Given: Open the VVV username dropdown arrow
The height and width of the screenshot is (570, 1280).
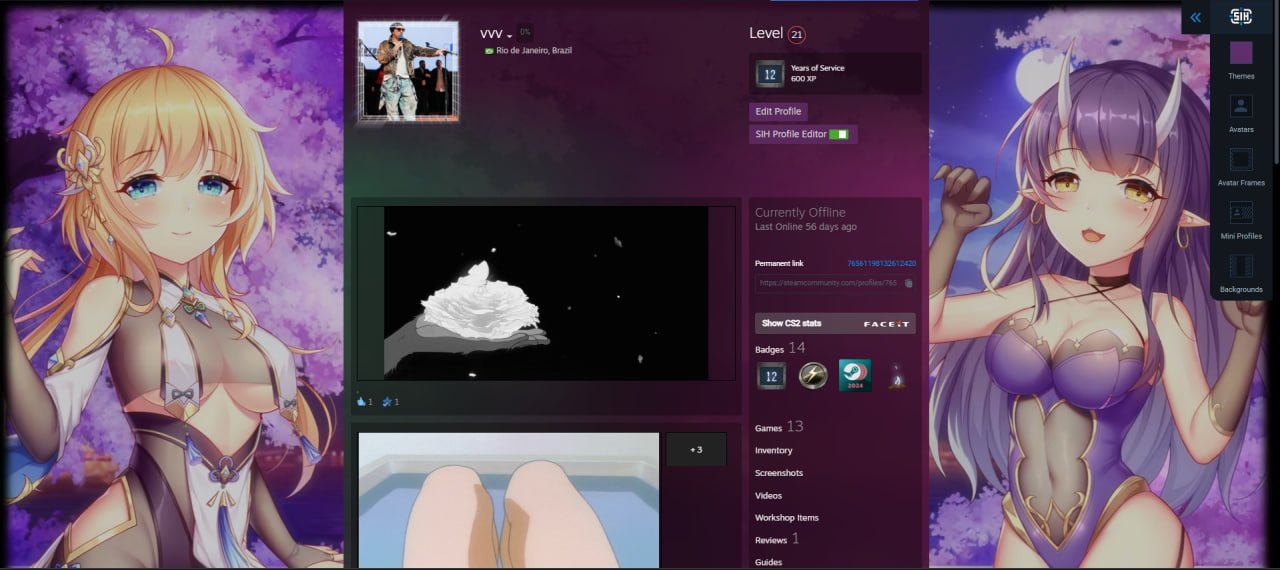Looking at the screenshot, I should [510, 36].
